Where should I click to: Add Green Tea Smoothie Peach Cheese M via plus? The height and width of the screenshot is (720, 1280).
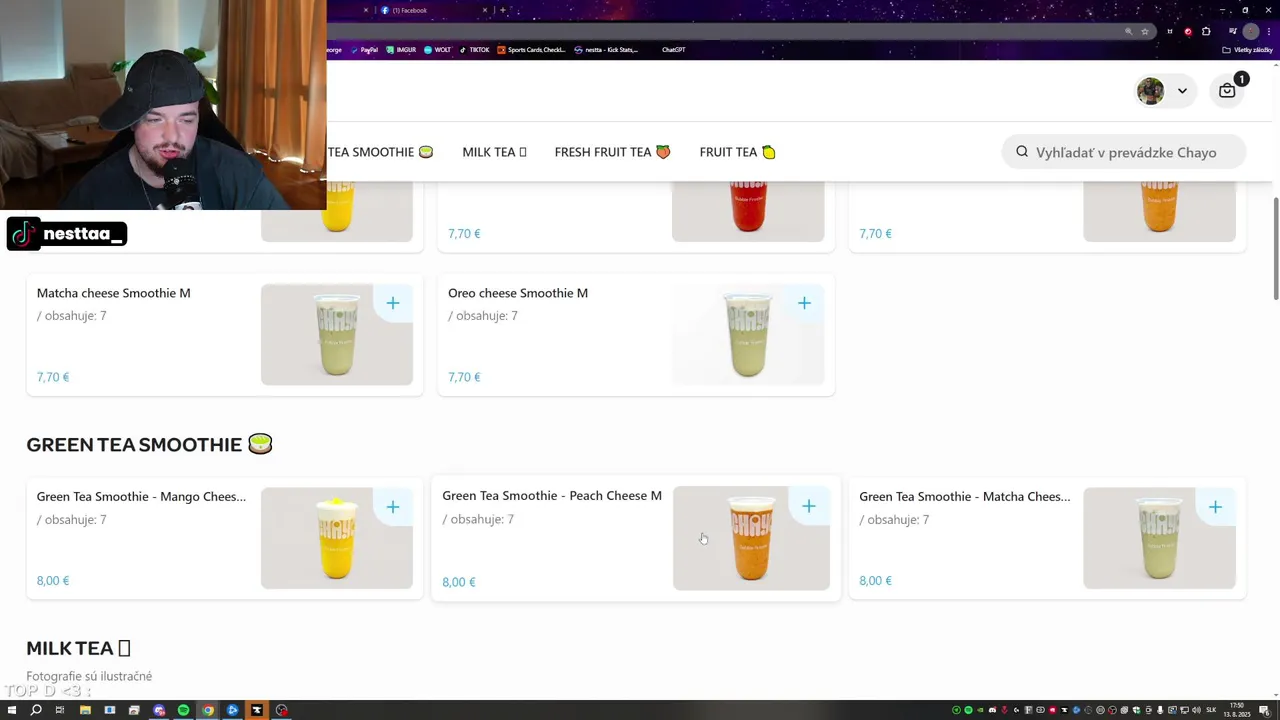[809, 507]
